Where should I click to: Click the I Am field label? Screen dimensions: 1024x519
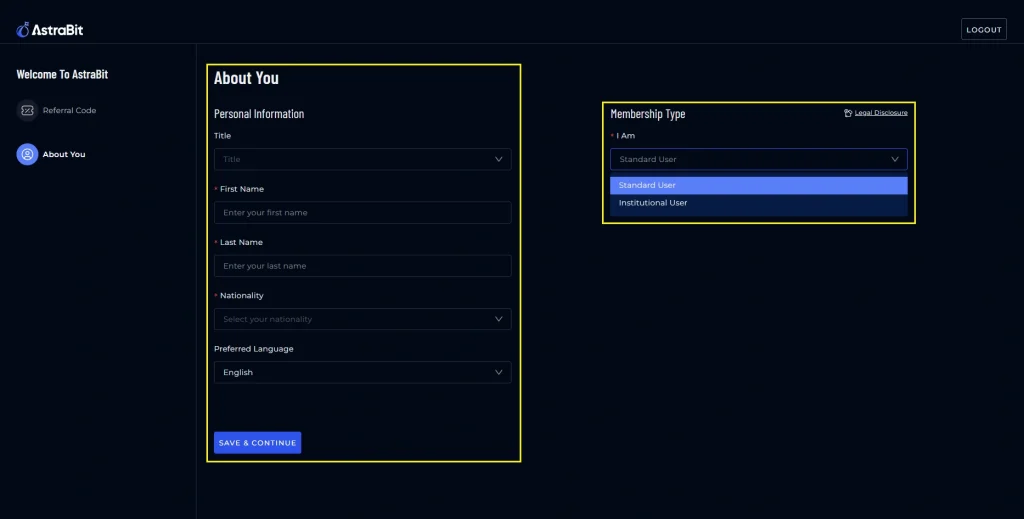tap(626, 136)
